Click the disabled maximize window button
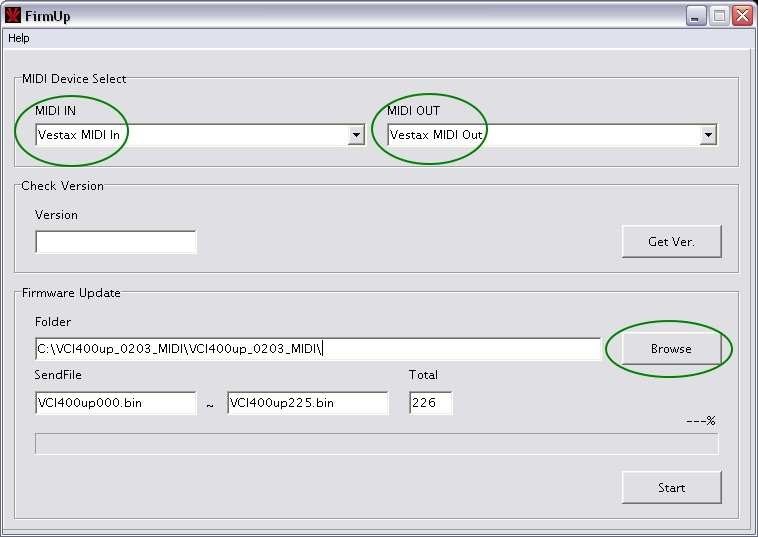This screenshot has height=537, width=758. [x=719, y=16]
